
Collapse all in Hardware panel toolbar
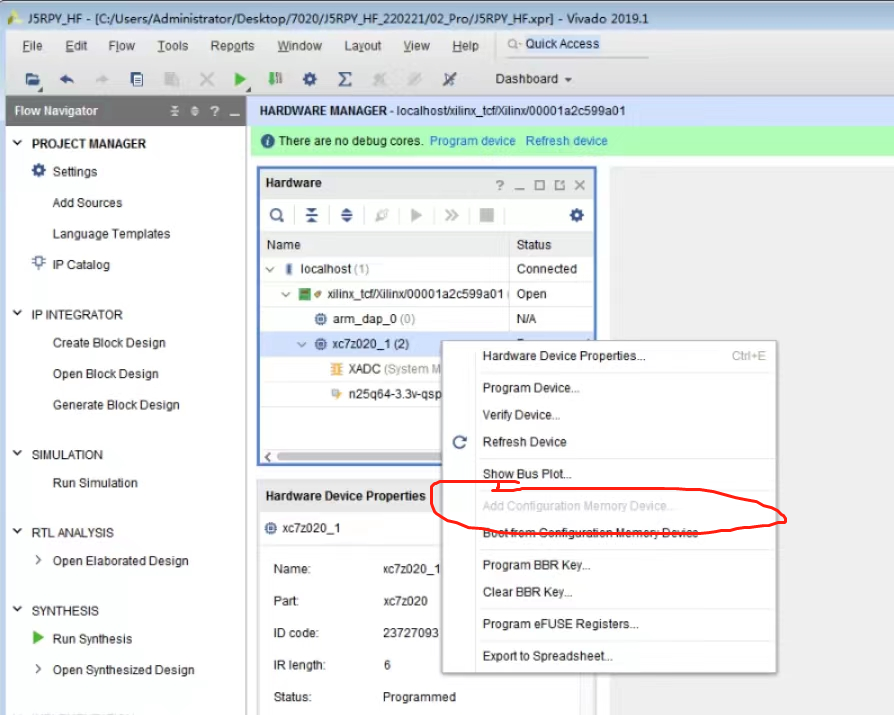point(311,216)
